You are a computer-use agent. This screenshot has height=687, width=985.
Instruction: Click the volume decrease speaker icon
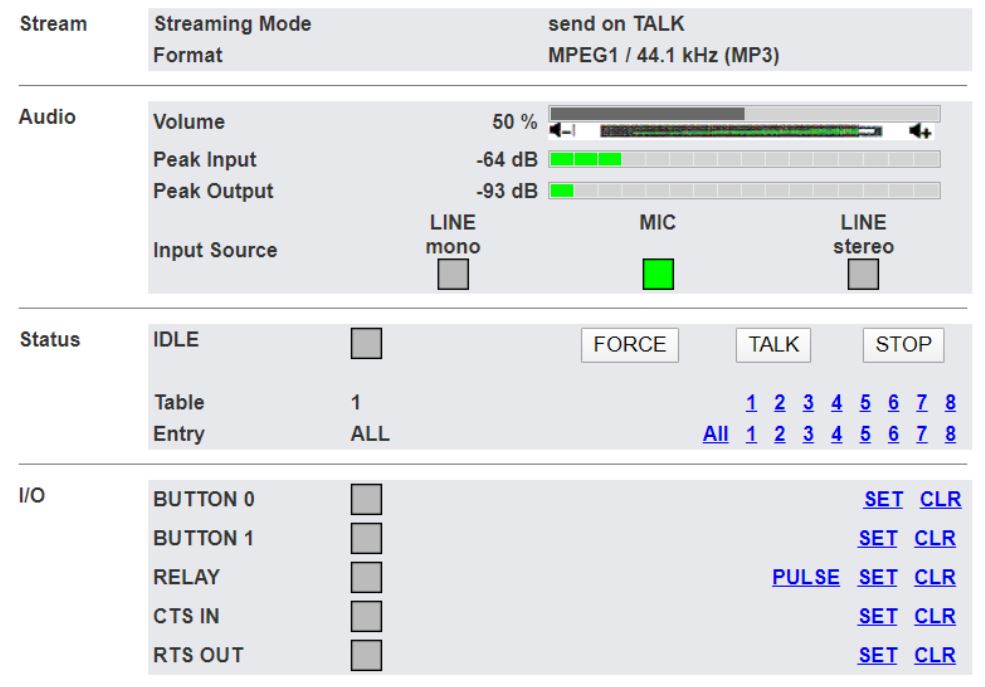564,131
